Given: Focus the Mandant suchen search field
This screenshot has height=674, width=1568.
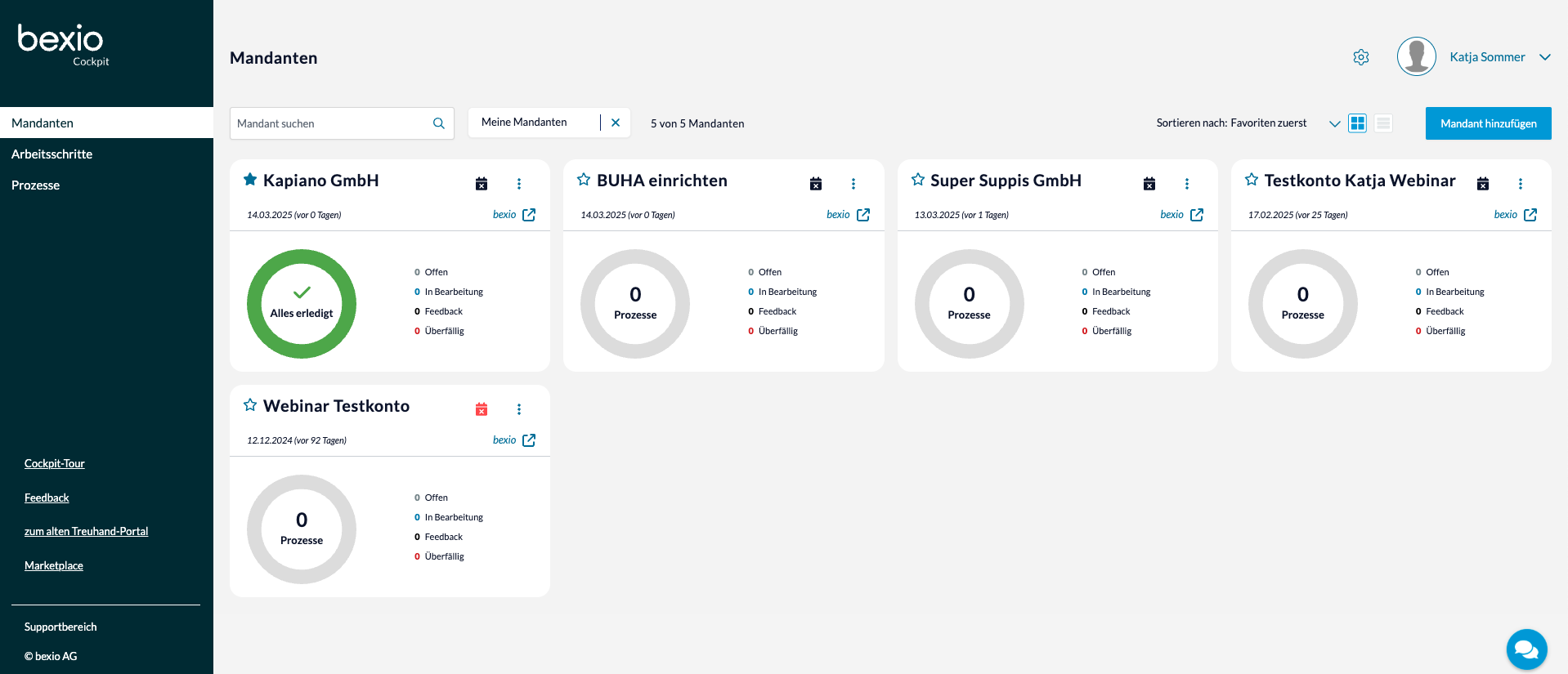Looking at the screenshot, I should point(331,123).
